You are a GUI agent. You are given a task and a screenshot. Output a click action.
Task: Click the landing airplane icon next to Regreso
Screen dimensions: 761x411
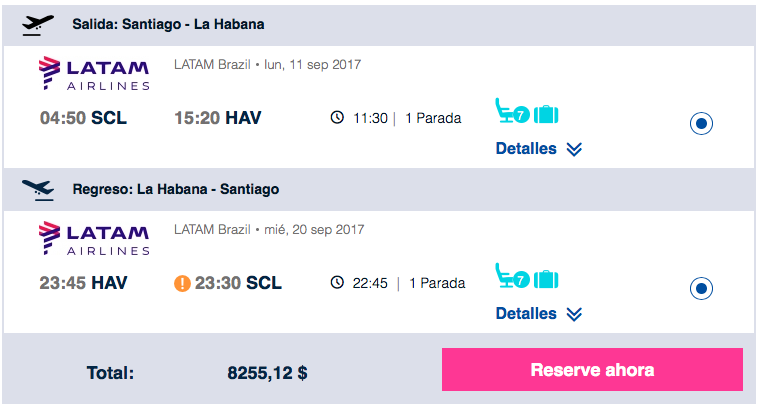[38, 190]
